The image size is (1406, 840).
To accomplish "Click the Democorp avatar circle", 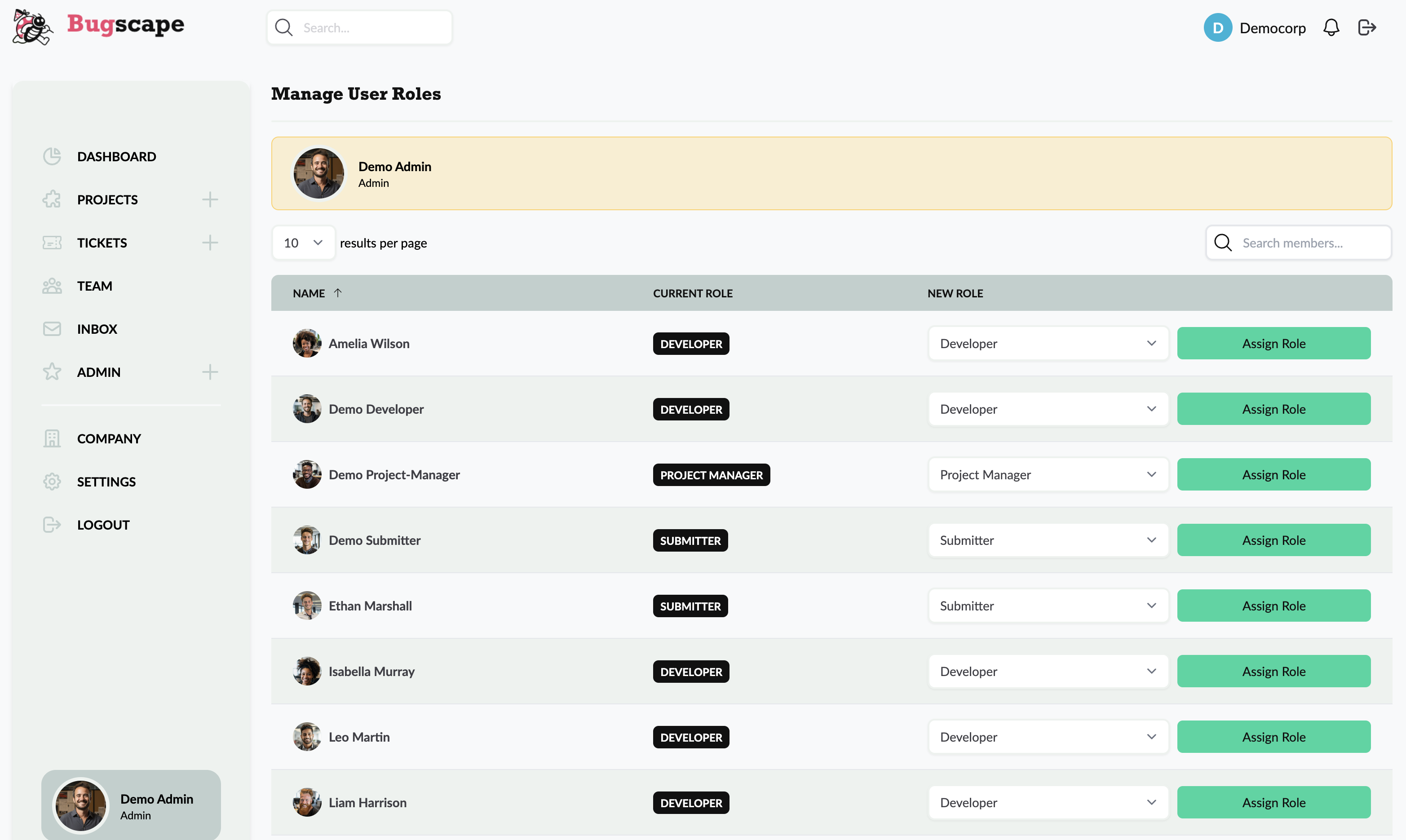I will [1217, 28].
